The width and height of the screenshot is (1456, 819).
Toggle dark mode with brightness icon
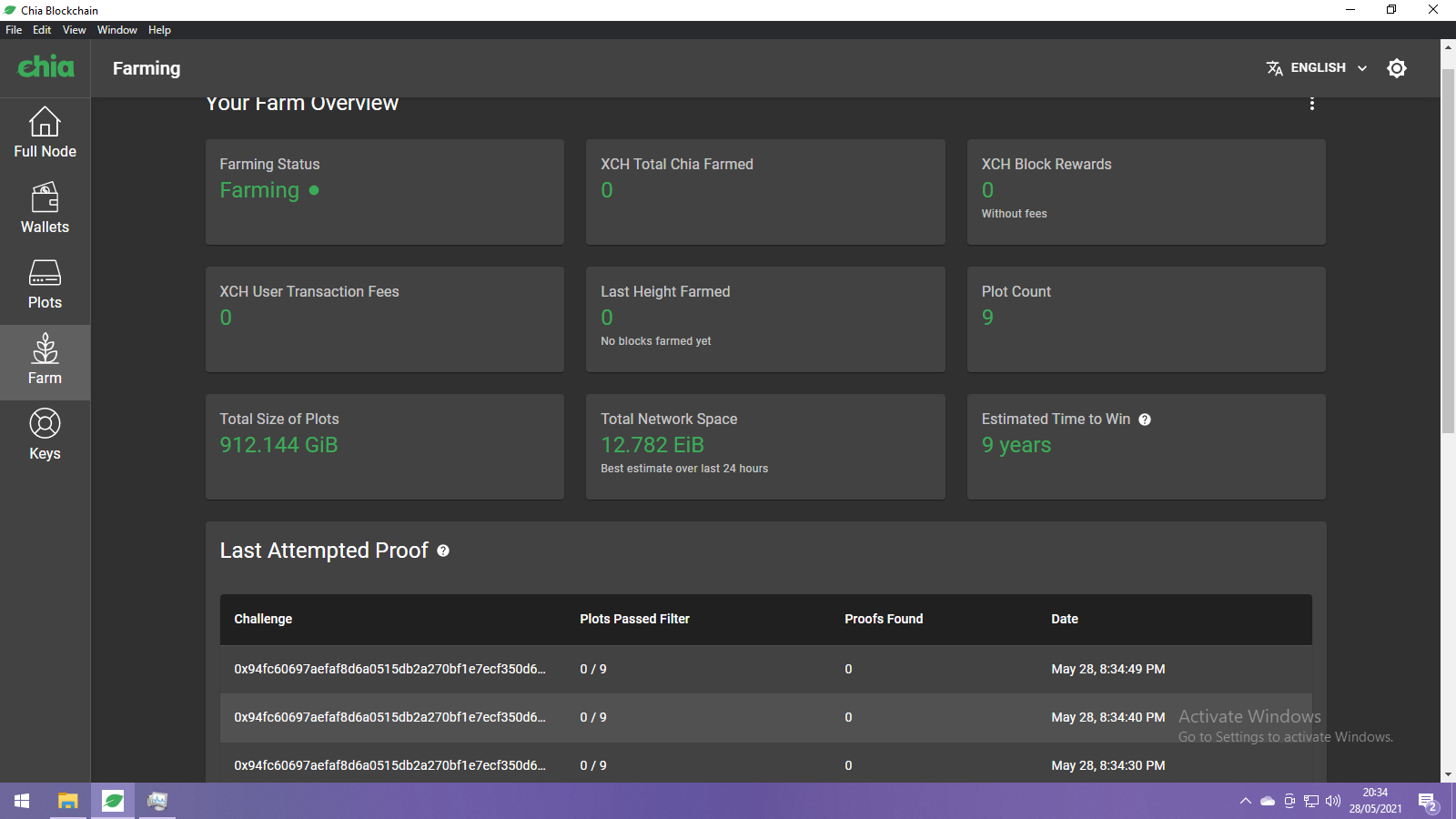[1397, 68]
